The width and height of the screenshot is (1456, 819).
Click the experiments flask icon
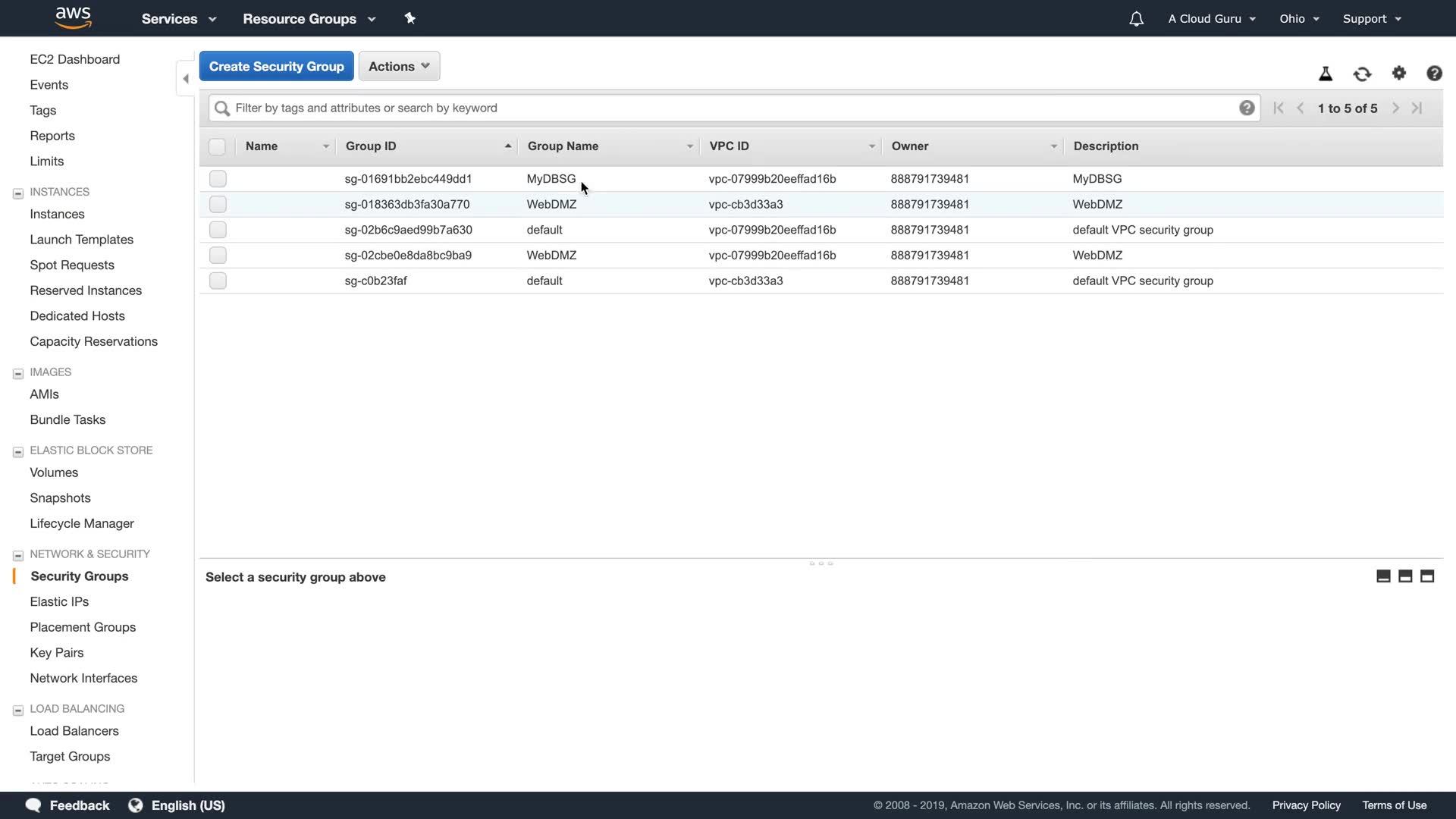coord(1326,74)
